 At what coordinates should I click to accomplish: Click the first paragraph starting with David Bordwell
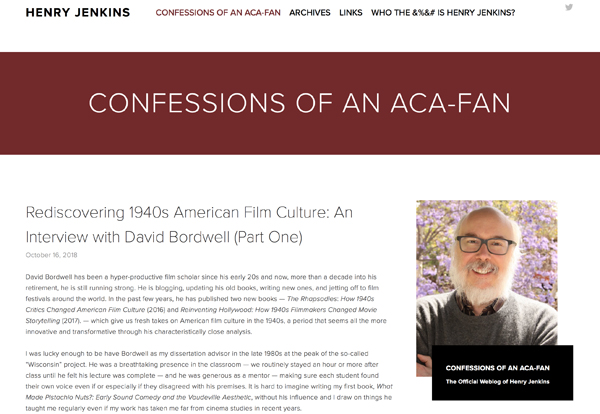point(206,304)
